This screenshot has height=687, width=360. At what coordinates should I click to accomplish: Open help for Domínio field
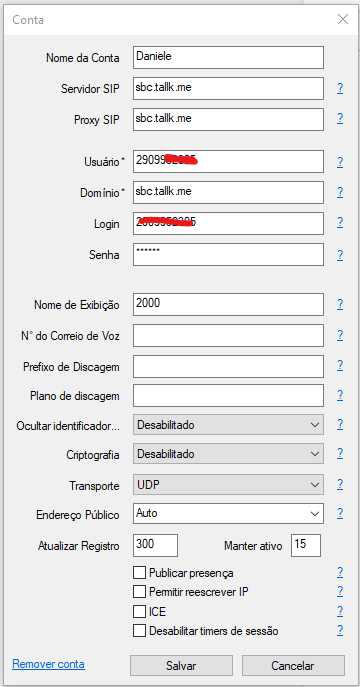click(x=340, y=192)
